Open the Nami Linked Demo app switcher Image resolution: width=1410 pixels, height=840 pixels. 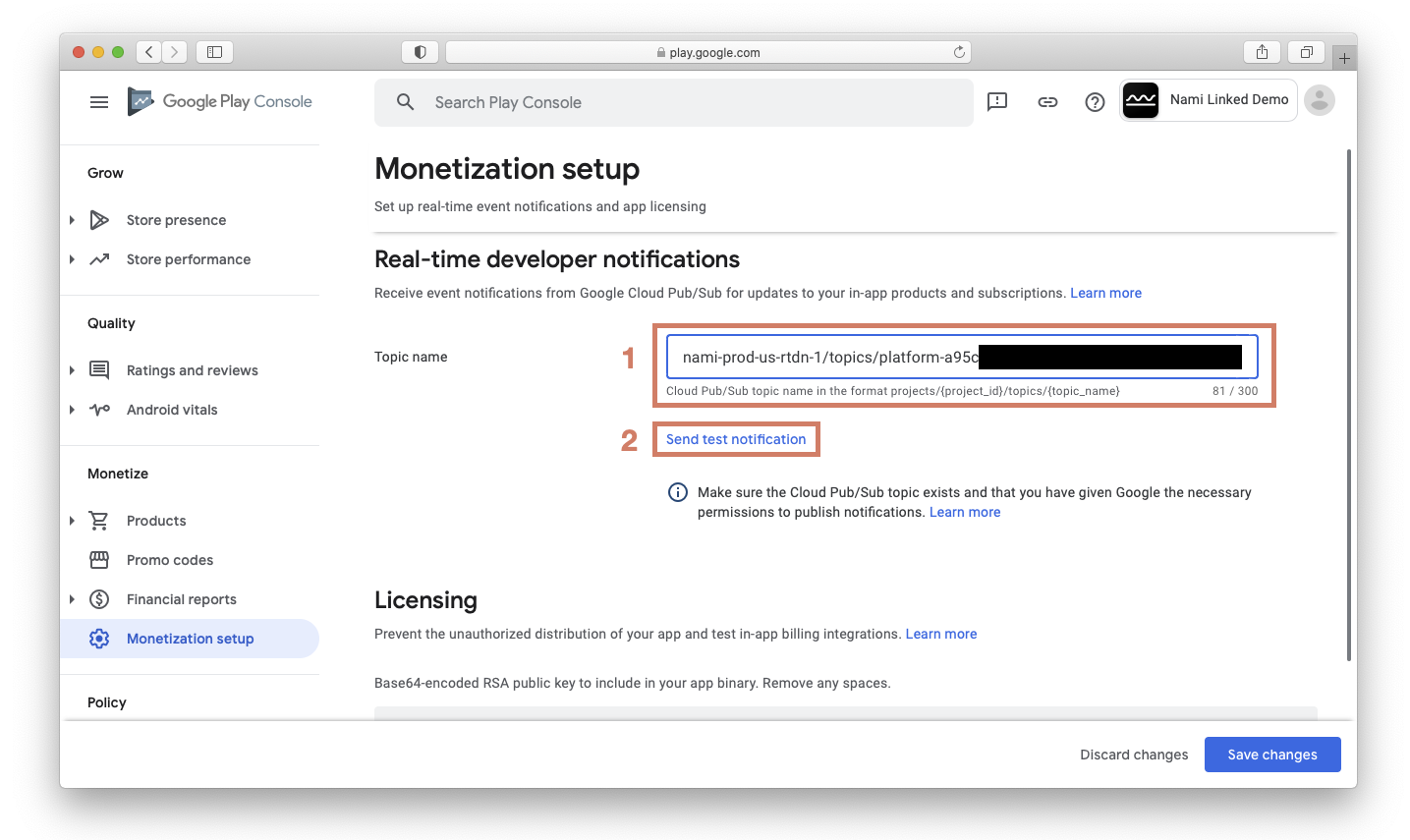(x=1209, y=100)
